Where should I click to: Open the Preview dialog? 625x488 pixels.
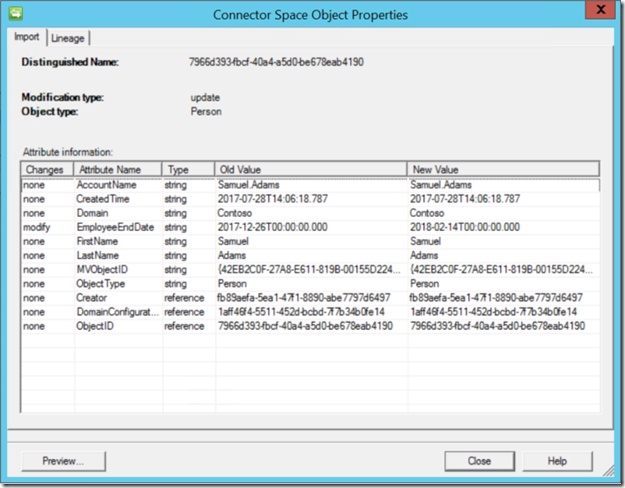(63, 461)
